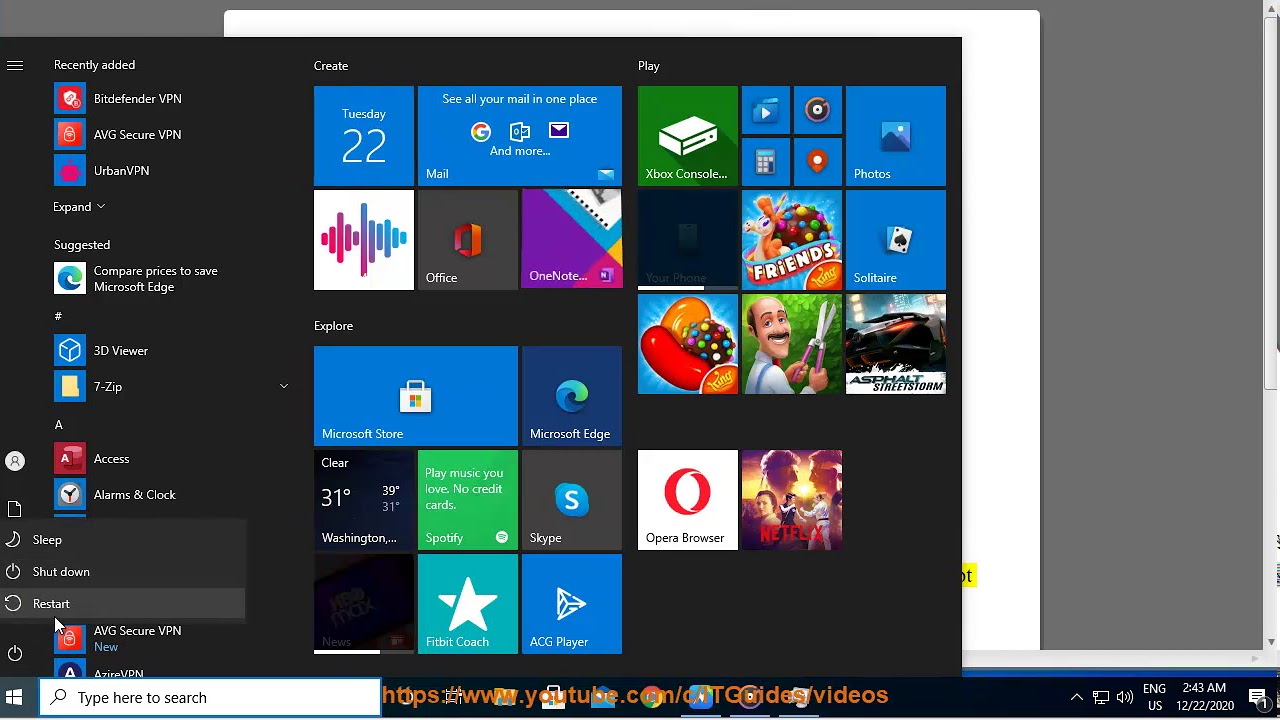The image size is (1280, 720).
Task: Click the Power button icon
Action: pyautogui.click(x=15, y=654)
